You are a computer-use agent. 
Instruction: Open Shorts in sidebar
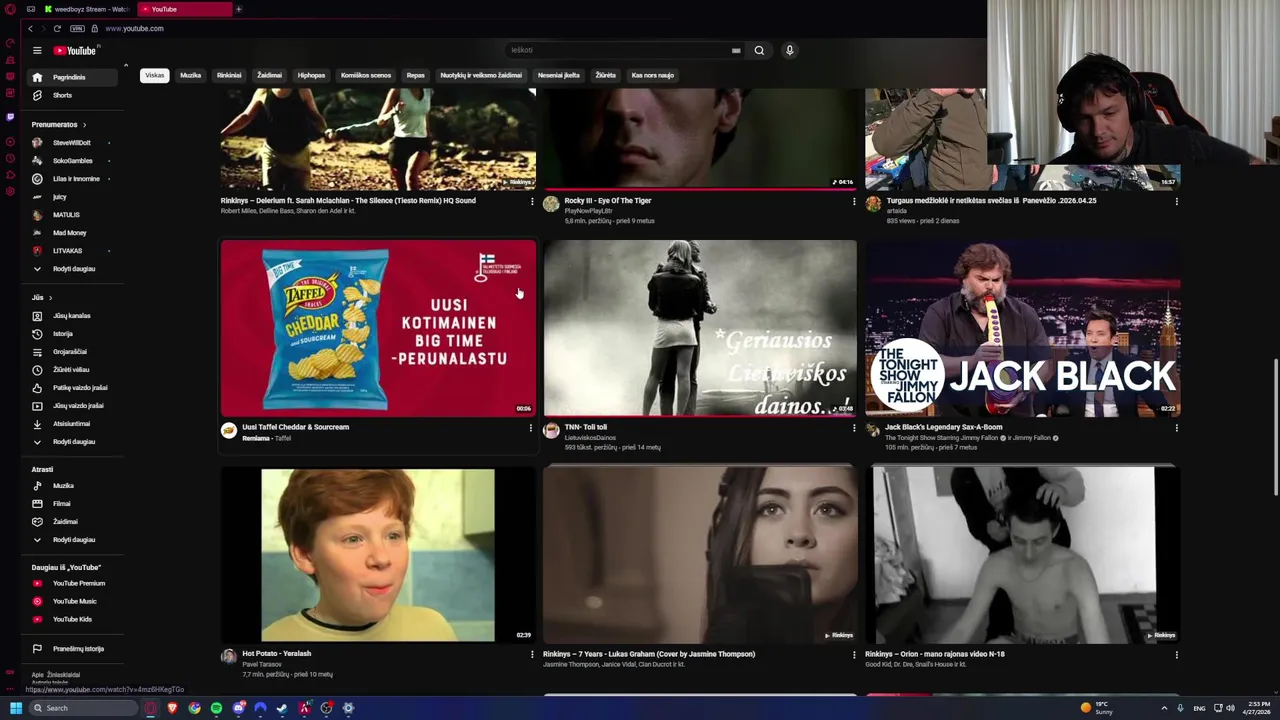[x=72, y=95]
